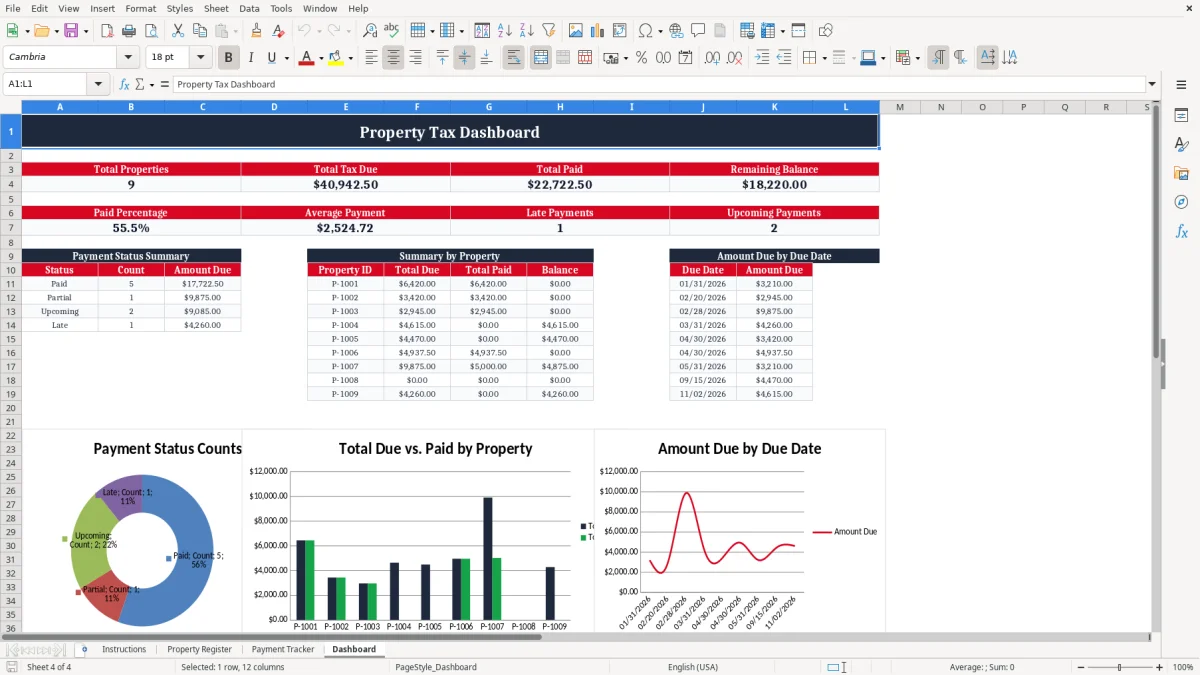Open Find and Replace icon
The width and height of the screenshot is (1200, 675).
[370, 31]
